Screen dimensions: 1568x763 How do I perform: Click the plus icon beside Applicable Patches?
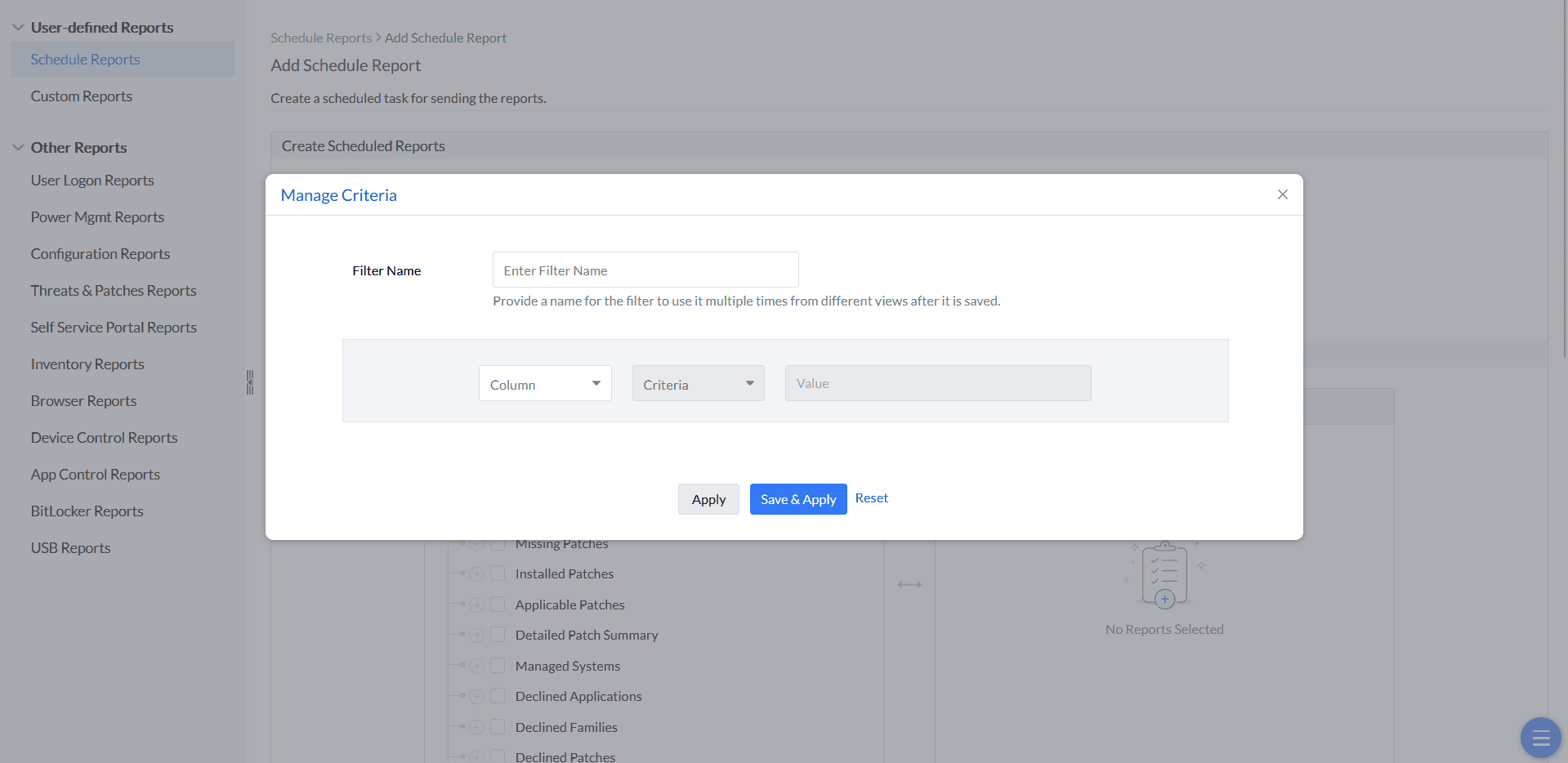(477, 605)
